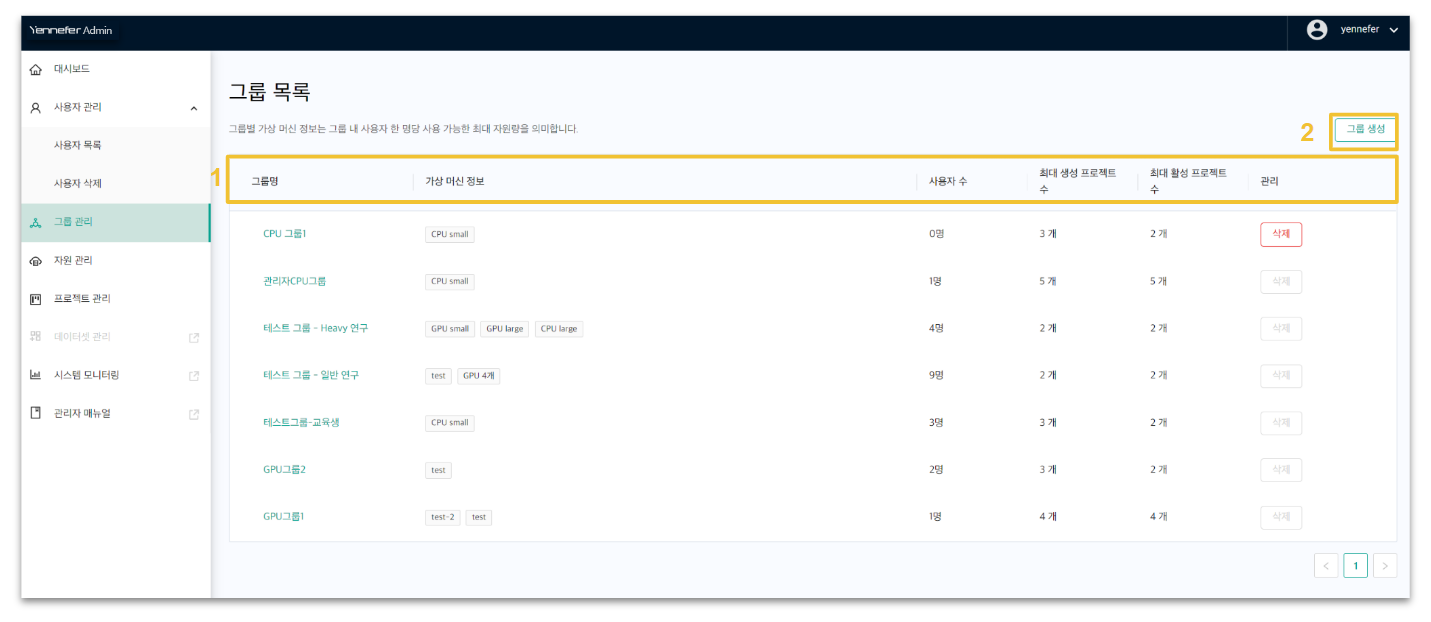
Task: Go to previous page arrow in pagination
Action: tap(1326, 566)
